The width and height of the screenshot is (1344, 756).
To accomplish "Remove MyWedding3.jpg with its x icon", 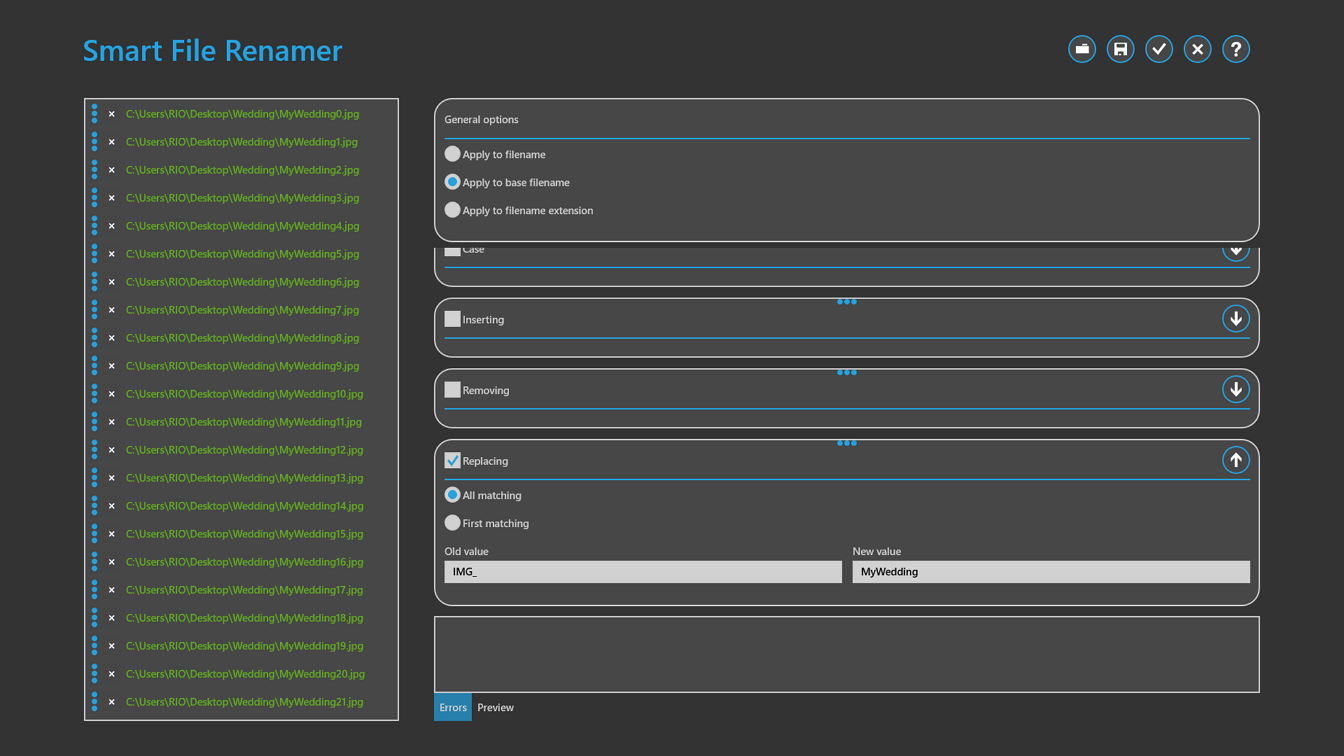I will [112, 198].
